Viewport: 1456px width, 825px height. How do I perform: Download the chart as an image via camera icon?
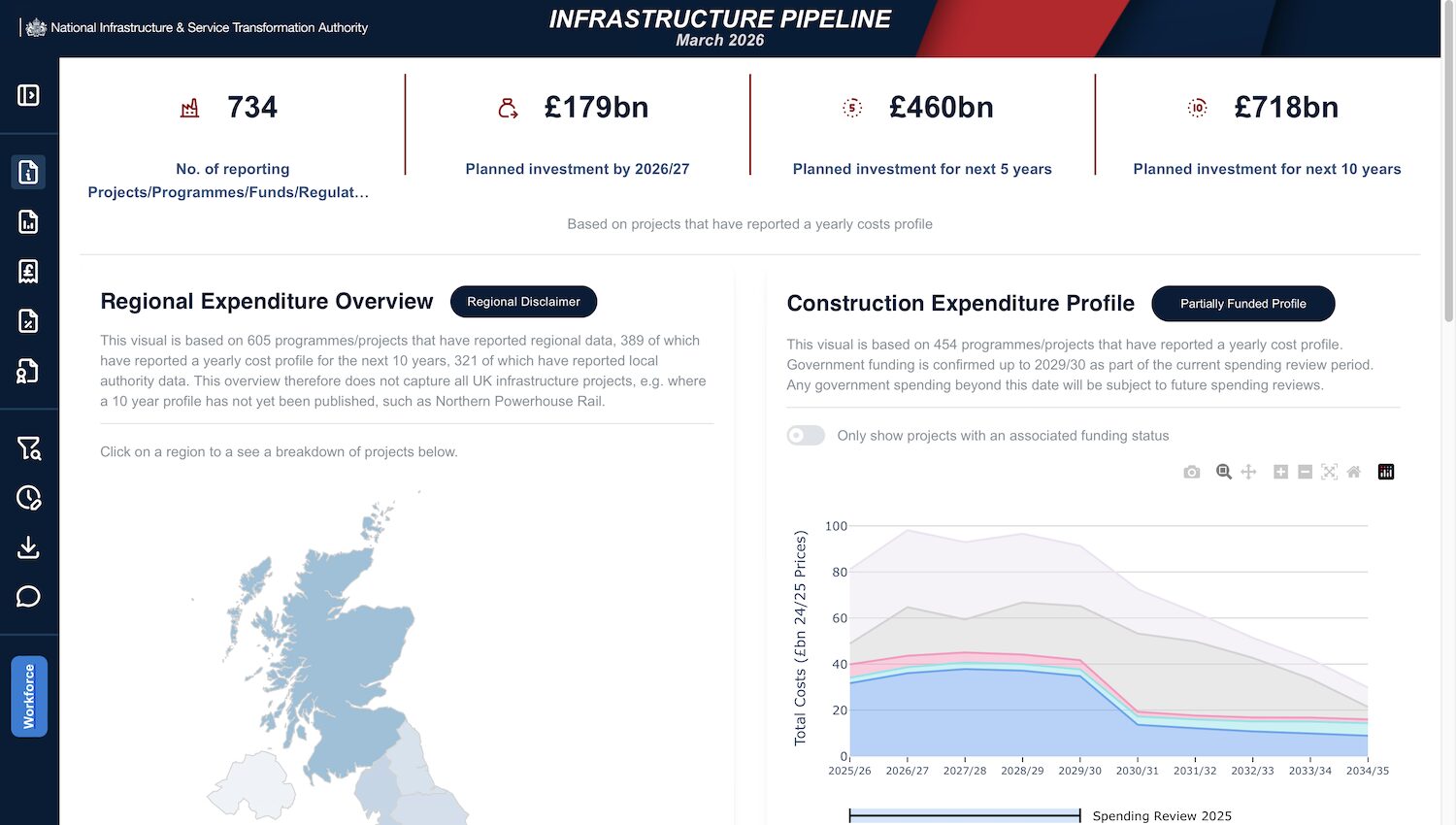click(x=1192, y=472)
